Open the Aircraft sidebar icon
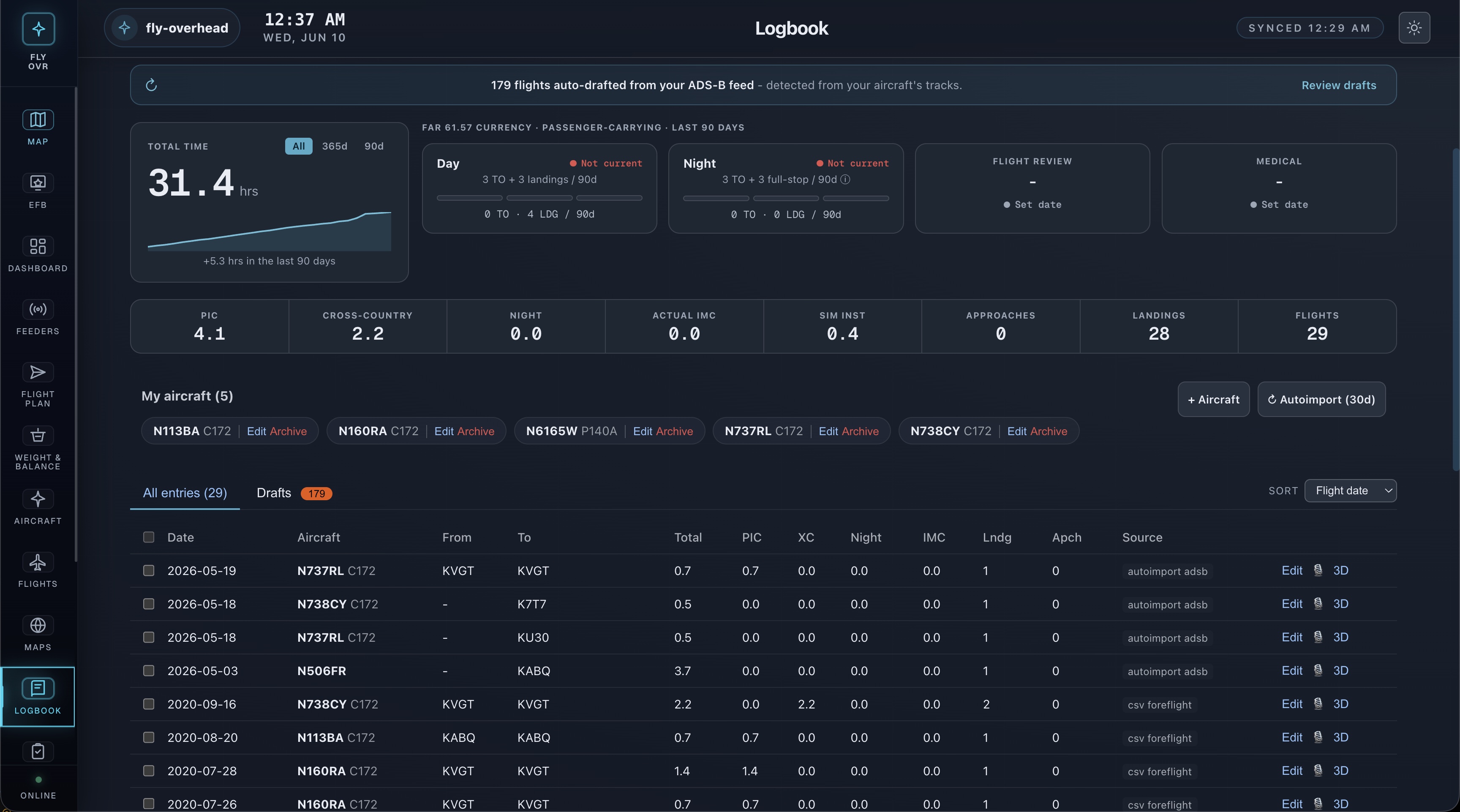Image resolution: width=1460 pixels, height=812 pixels. click(x=38, y=499)
